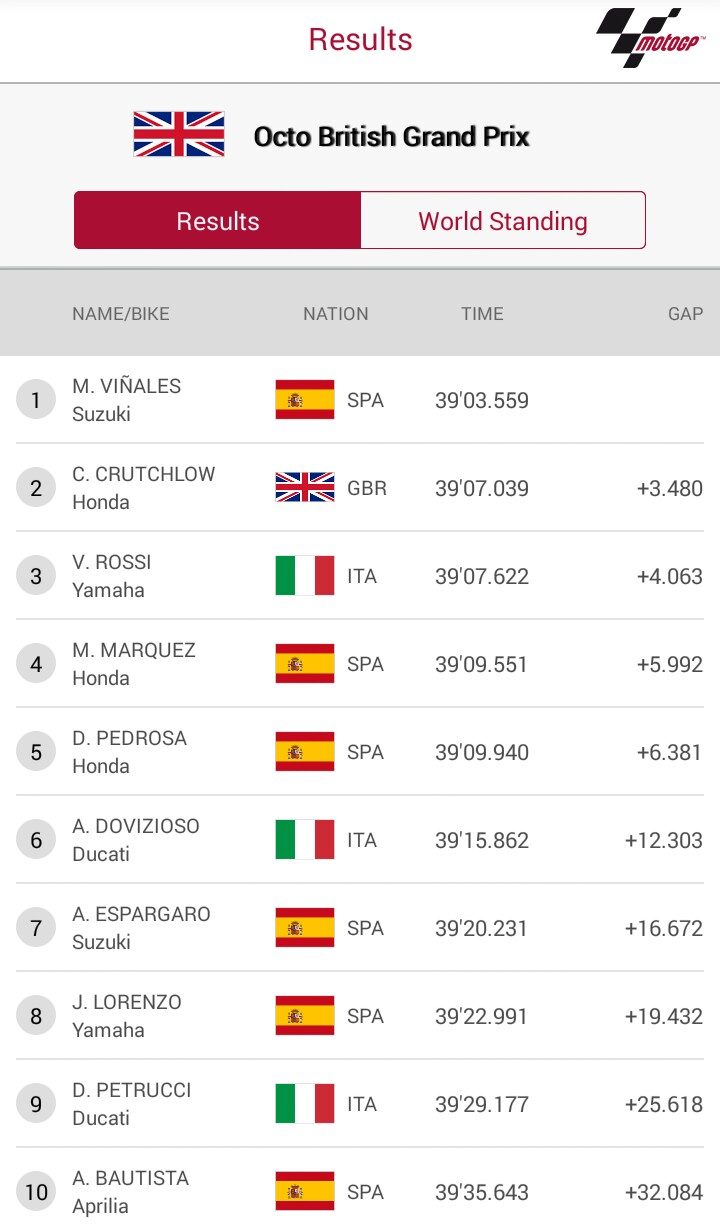Tap the TIME column header
Screen dimensions: 720x1224
[x=482, y=314]
